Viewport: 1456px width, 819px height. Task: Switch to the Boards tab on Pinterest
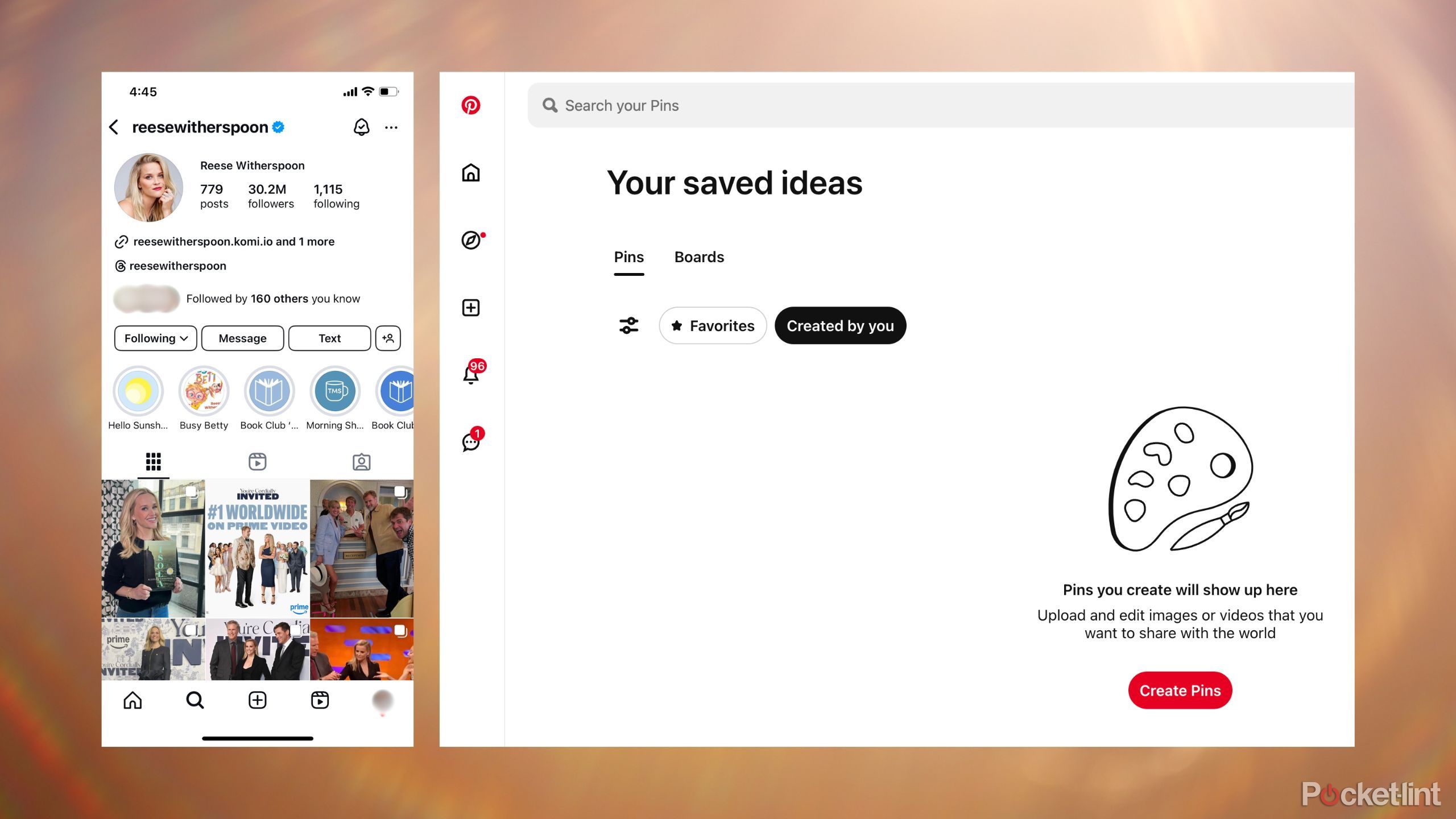coord(699,257)
